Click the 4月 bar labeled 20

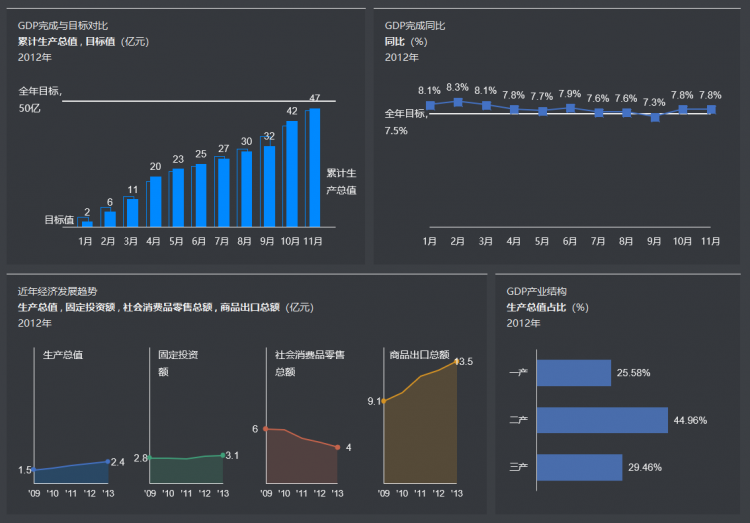point(155,202)
